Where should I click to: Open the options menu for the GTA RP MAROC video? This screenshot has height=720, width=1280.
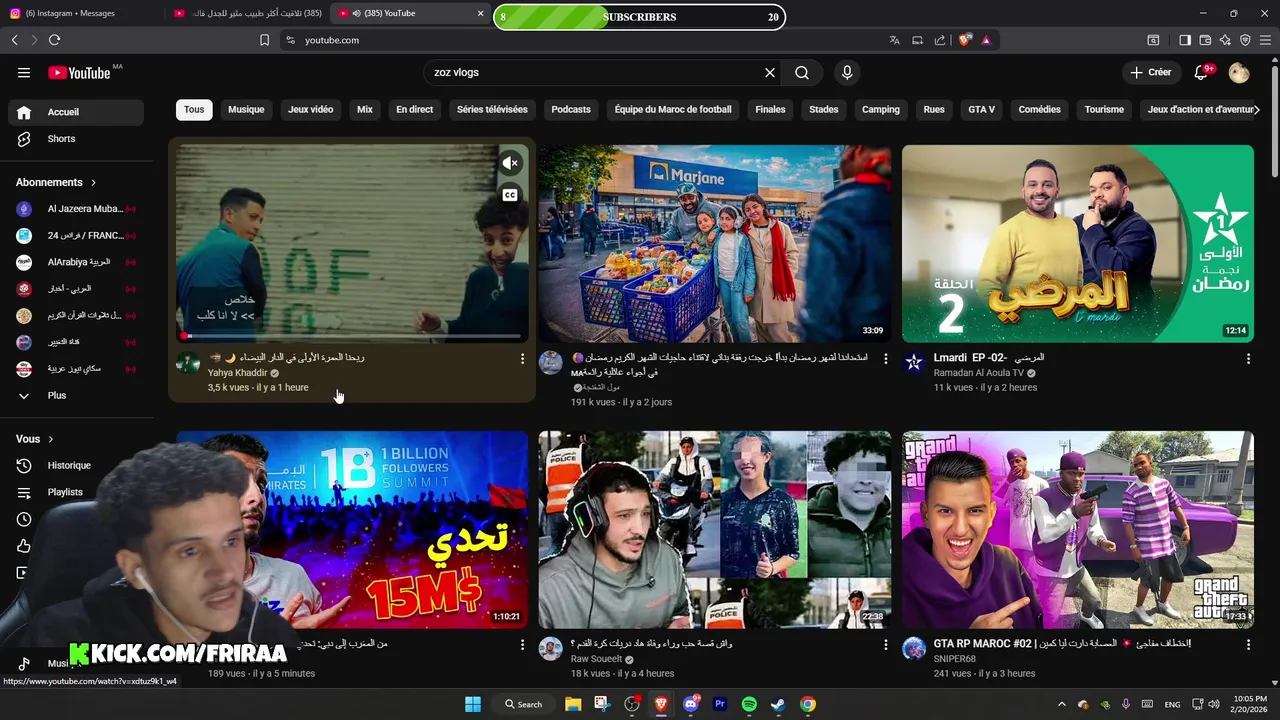click(x=1248, y=645)
